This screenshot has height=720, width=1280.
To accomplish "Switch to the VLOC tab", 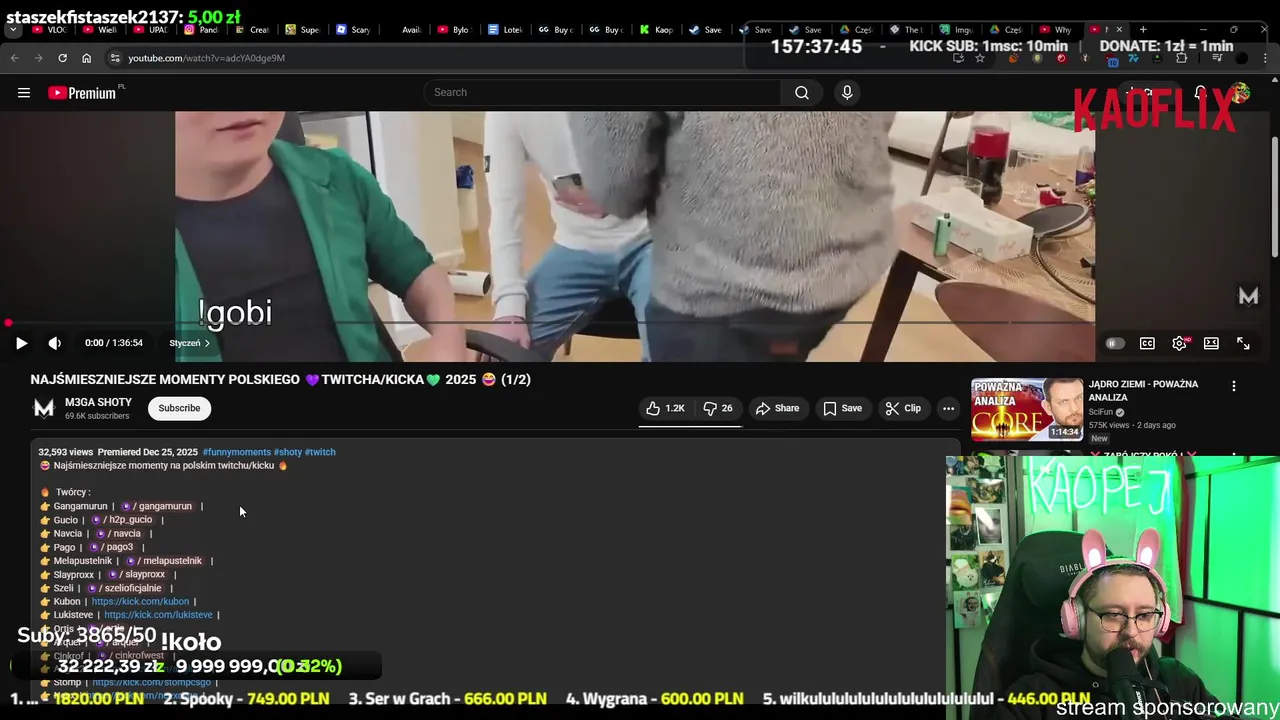I will 49,29.
